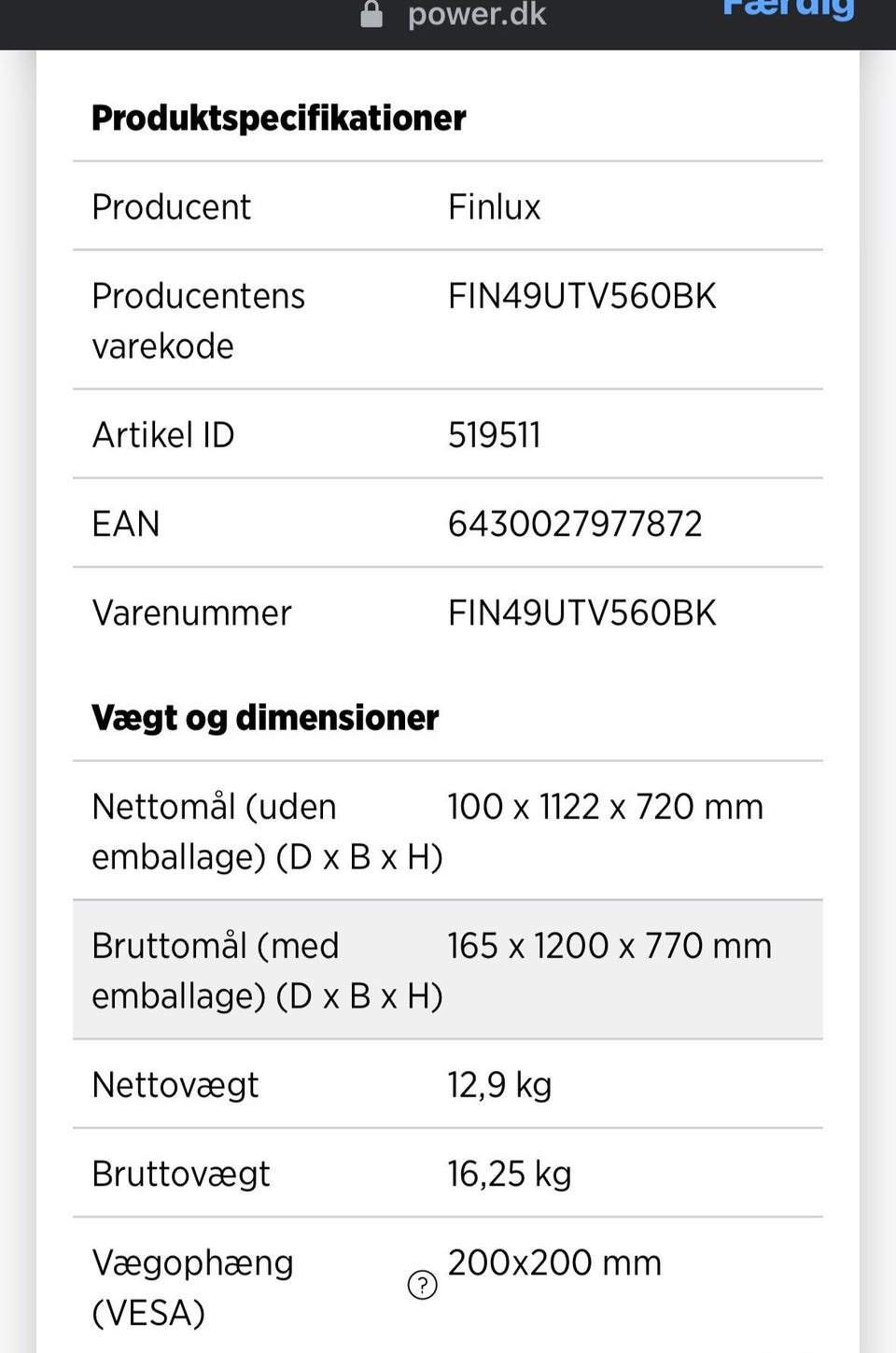Select the Nettomål value 100 x 1122 x 720 mm
The image size is (896, 1353).
(x=605, y=807)
